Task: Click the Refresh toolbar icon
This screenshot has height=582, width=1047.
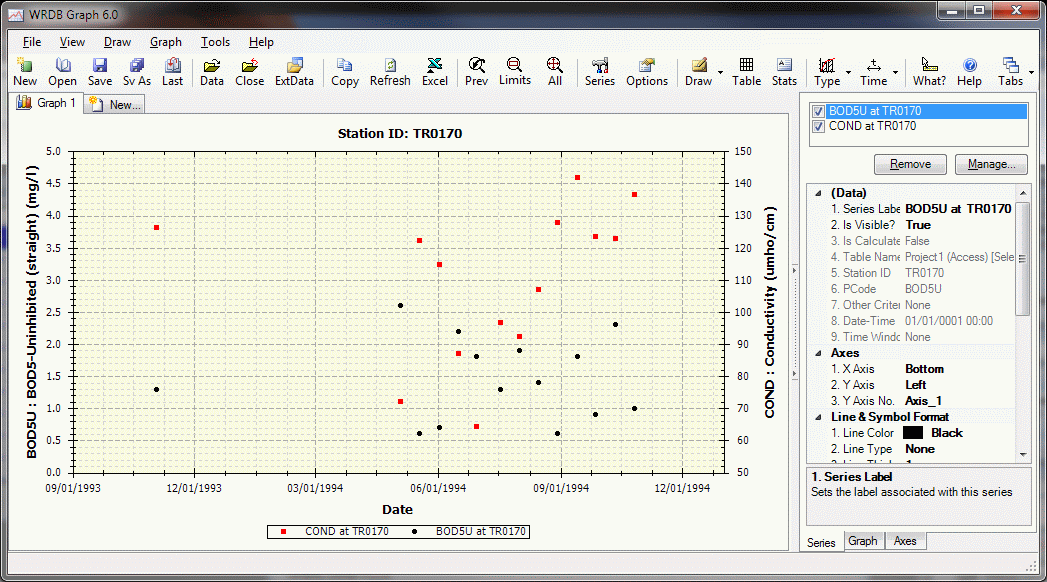Action: [390, 71]
